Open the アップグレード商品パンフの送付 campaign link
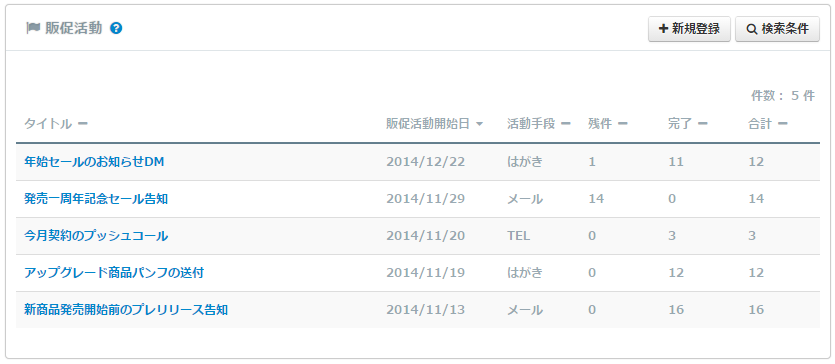This screenshot has height=364, width=835. coord(114,273)
